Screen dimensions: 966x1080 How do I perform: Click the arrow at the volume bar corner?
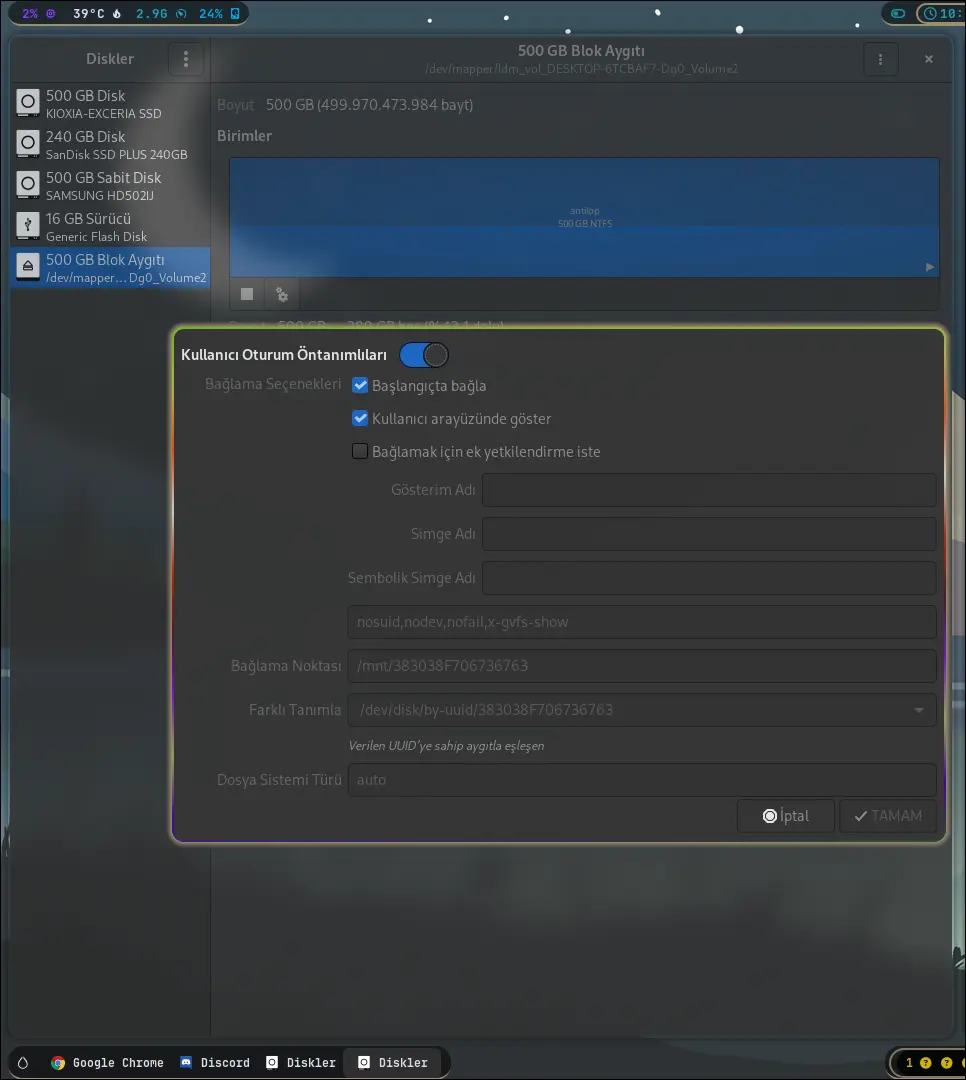tap(929, 267)
